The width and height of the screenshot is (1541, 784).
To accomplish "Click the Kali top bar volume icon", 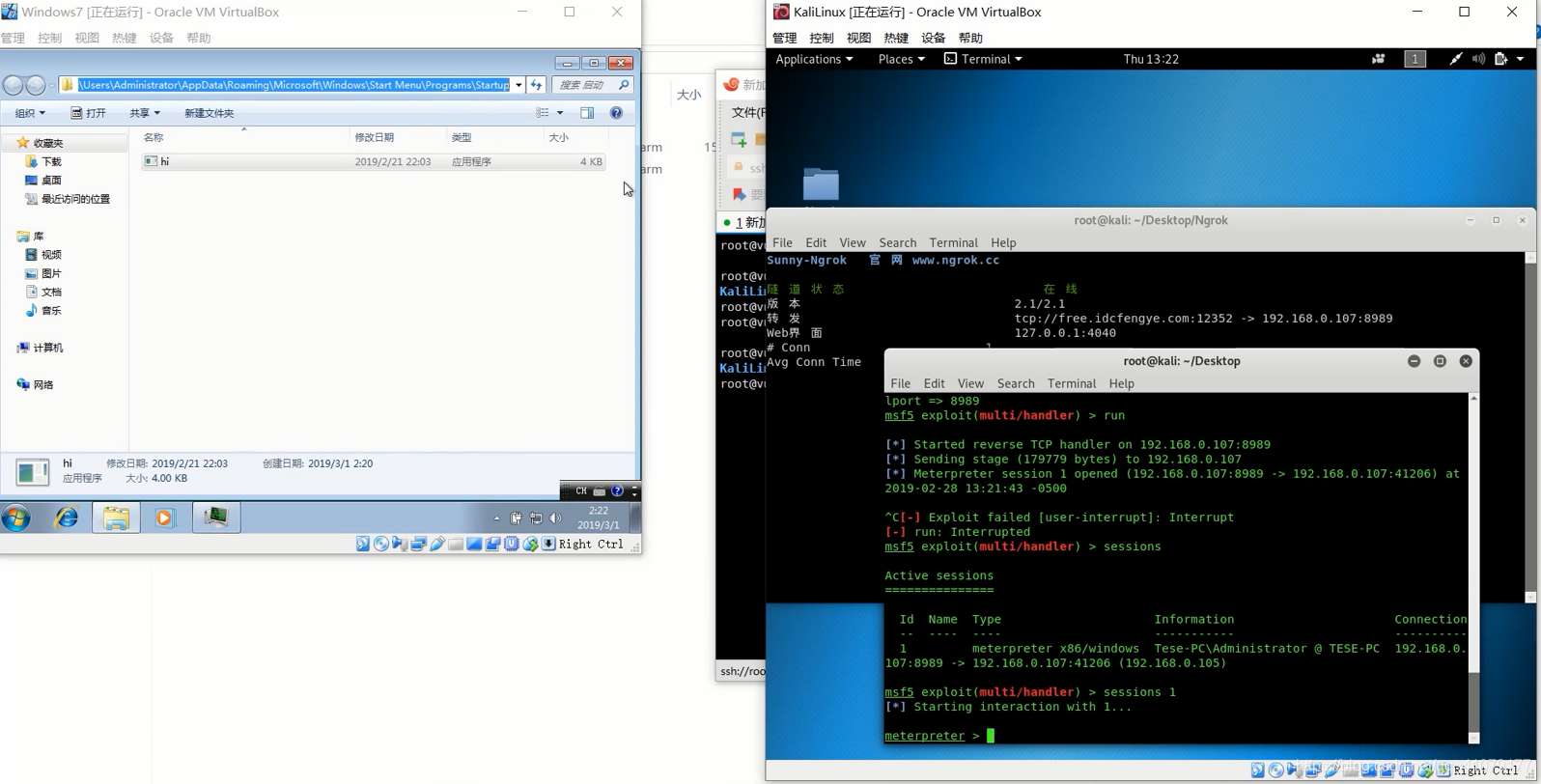I will (1478, 59).
